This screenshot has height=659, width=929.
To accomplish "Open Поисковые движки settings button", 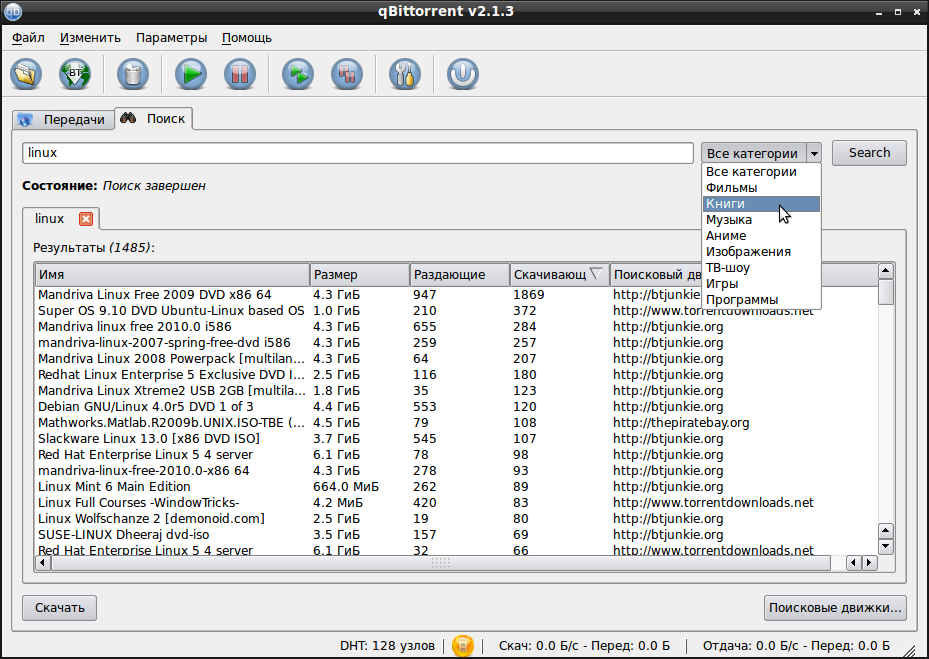I will coord(835,608).
